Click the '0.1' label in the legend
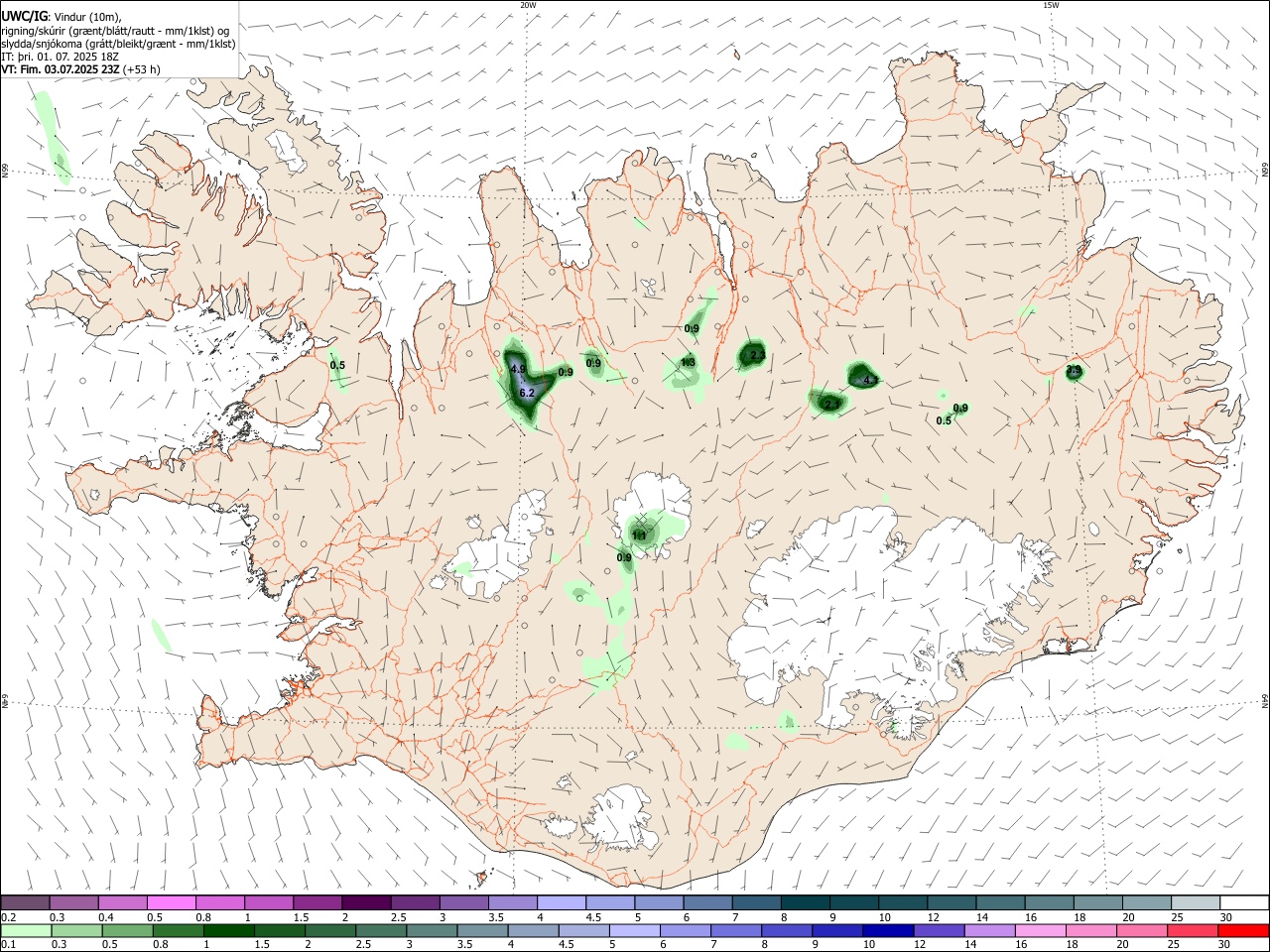This screenshot has width=1270, height=952. [x=8, y=944]
